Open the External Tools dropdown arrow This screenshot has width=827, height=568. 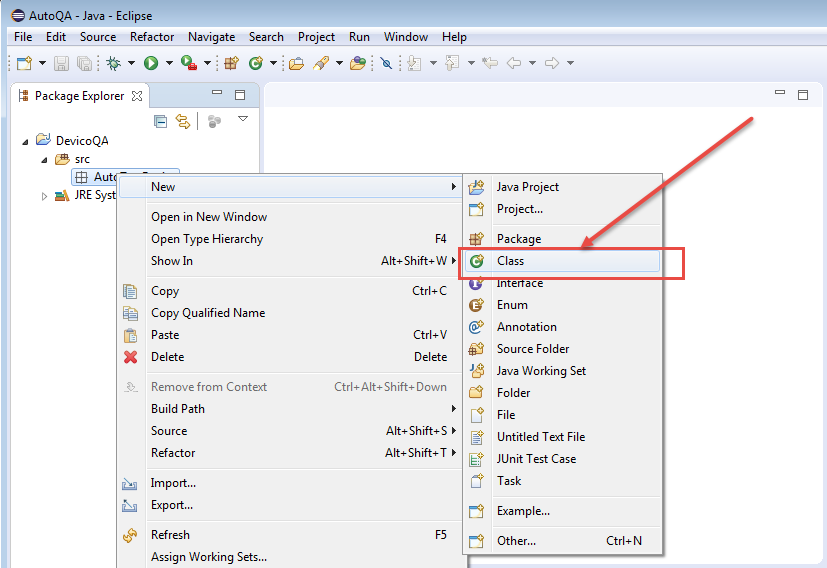[207, 63]
